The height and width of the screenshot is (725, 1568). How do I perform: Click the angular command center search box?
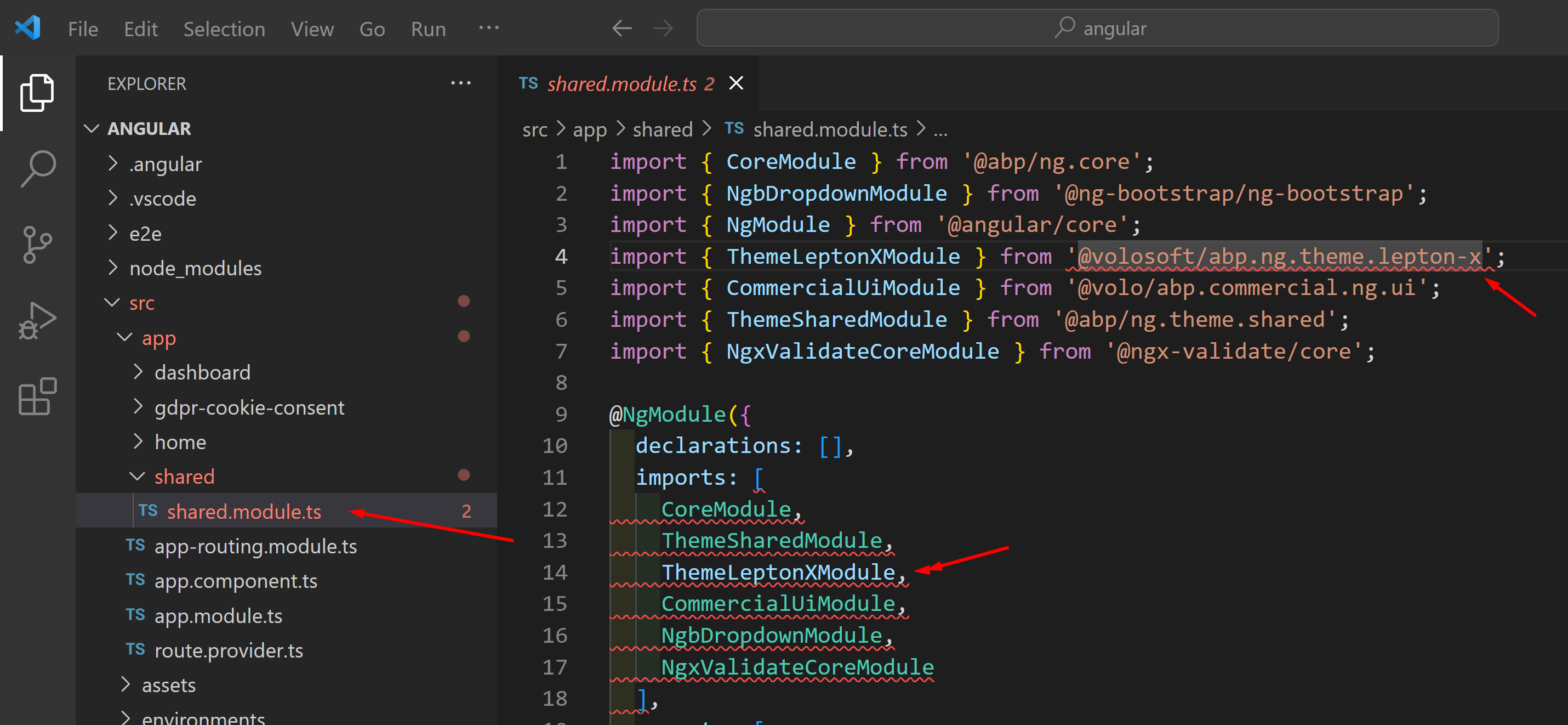click(x=1097, y=29)
